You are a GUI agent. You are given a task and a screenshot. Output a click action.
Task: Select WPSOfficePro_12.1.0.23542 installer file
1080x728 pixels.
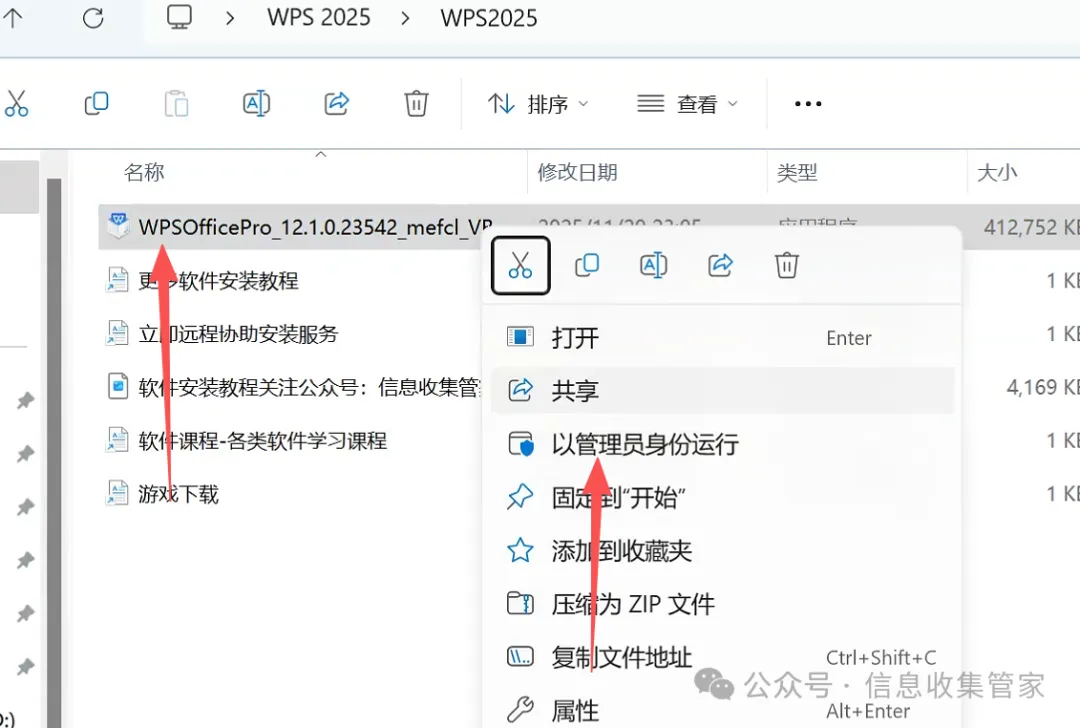pos(315,227)
